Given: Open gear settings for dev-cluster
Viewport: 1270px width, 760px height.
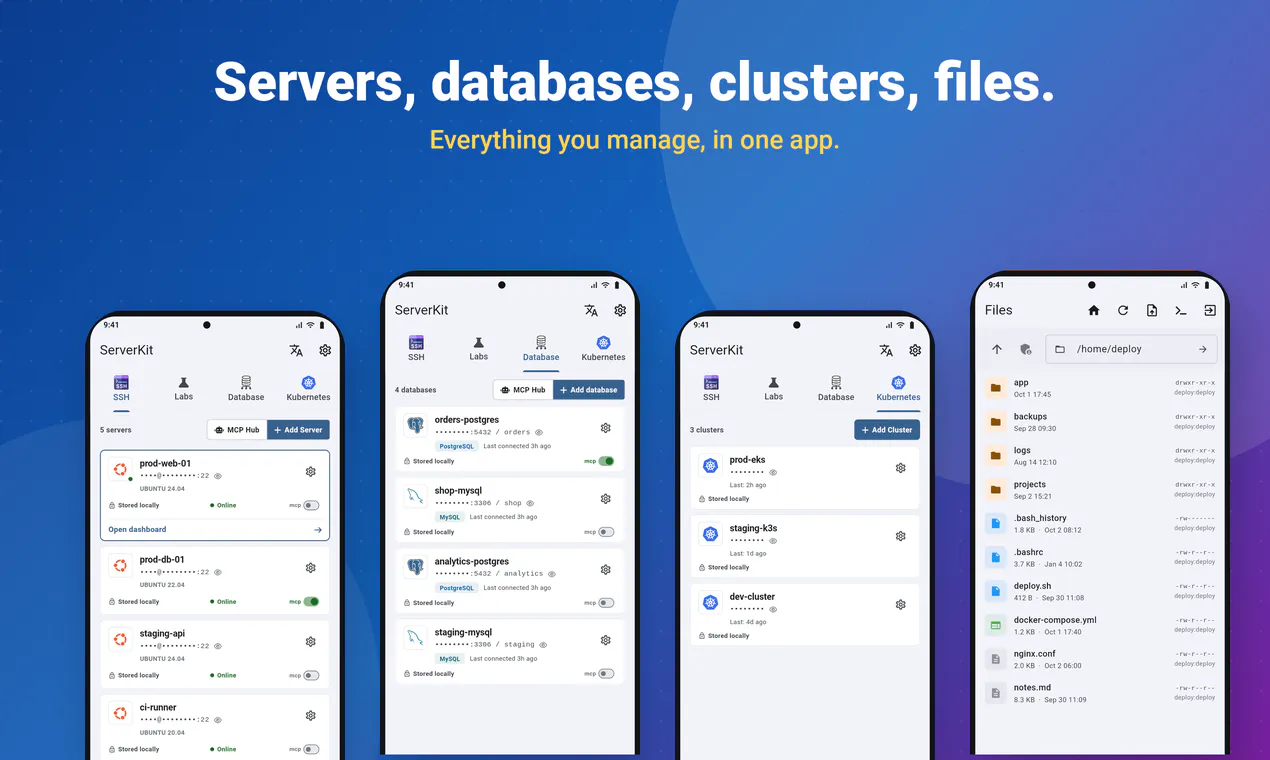Looking at the screenshot, I should (x=901, y=604).
